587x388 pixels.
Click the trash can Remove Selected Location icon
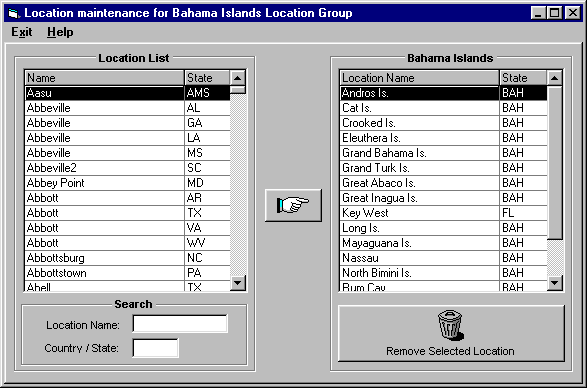[x=451, y=325]
